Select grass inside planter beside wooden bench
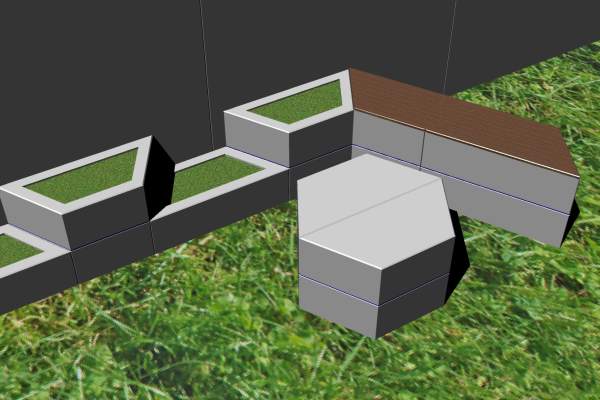Screen dimensions: 600x400 point(298,102)
